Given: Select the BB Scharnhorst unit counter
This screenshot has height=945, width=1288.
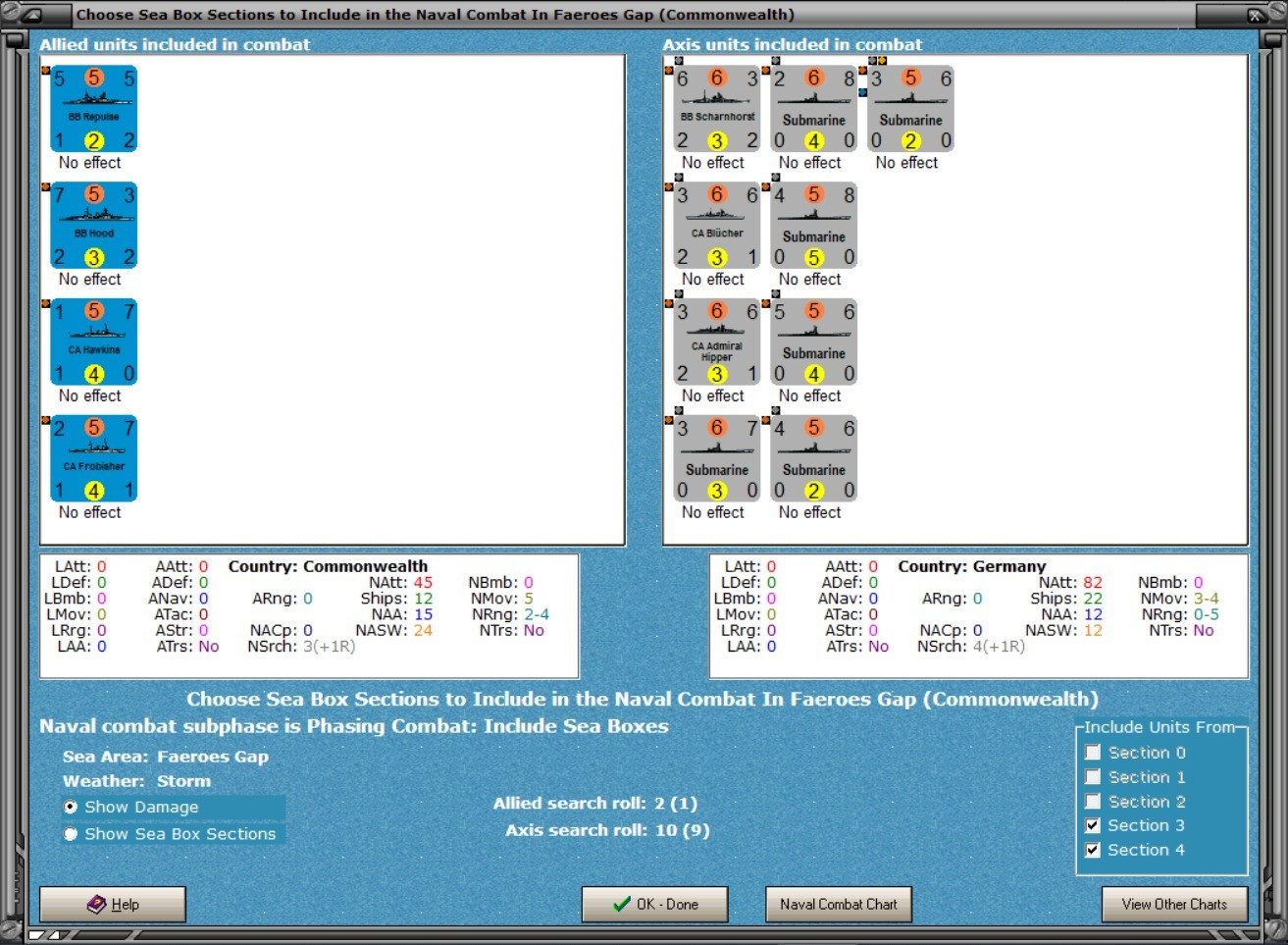Looking at the screenshot, I should pos(716,109).
